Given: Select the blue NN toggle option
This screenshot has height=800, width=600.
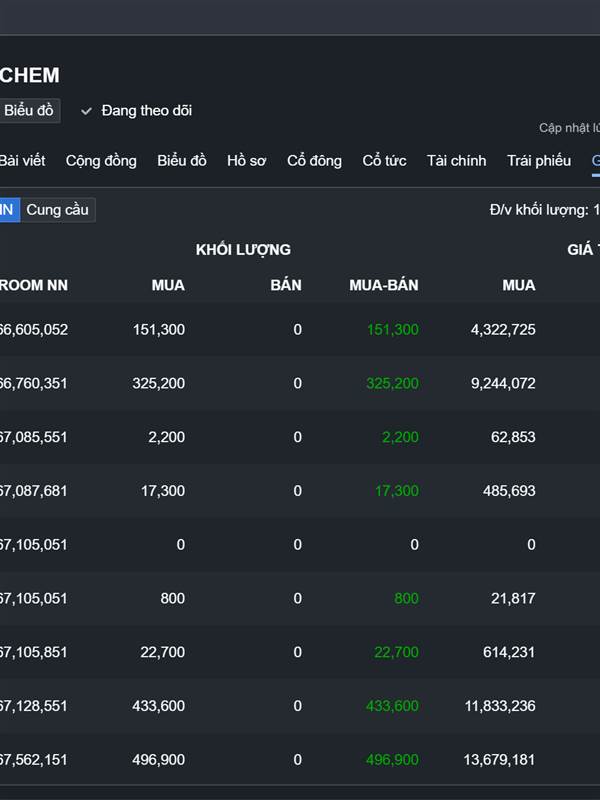Looking at the screenshot, I should pos(8,210).
